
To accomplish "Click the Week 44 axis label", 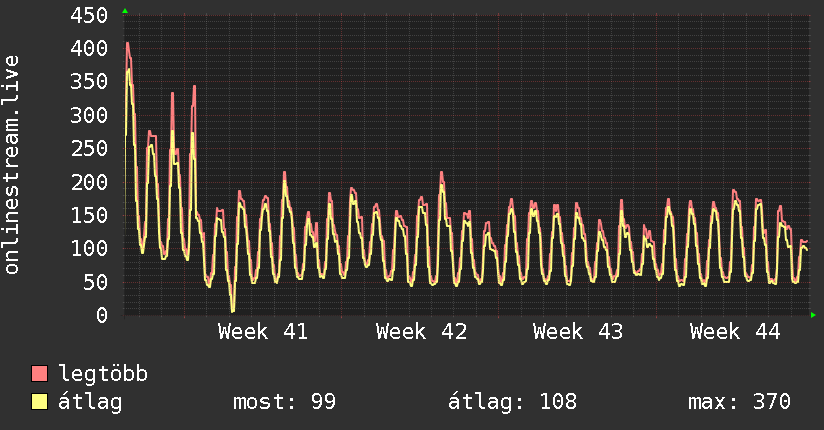I will [x=735, y=332].
